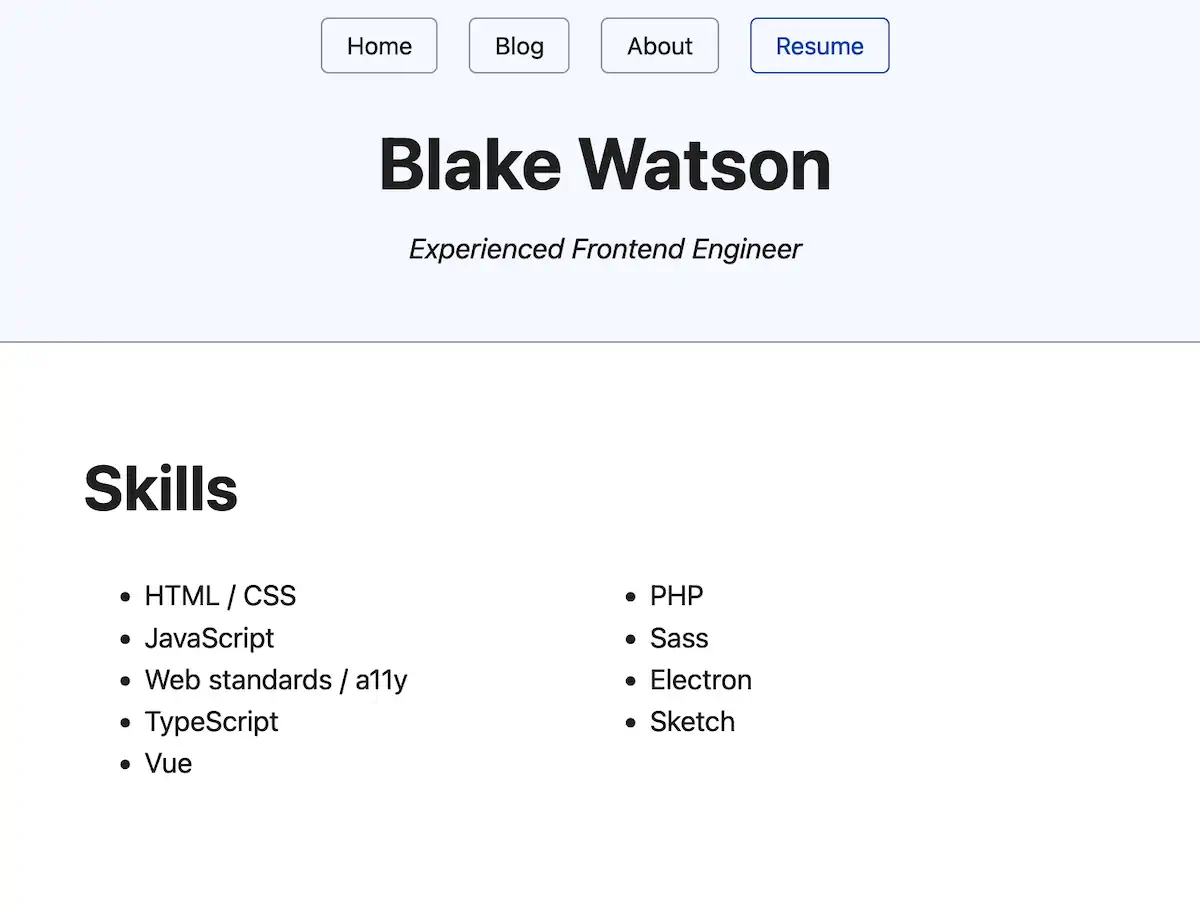The width and height of the screenshot is (1200, 914).
Task: Select PHP in the skills column
Action: point(677,596)
